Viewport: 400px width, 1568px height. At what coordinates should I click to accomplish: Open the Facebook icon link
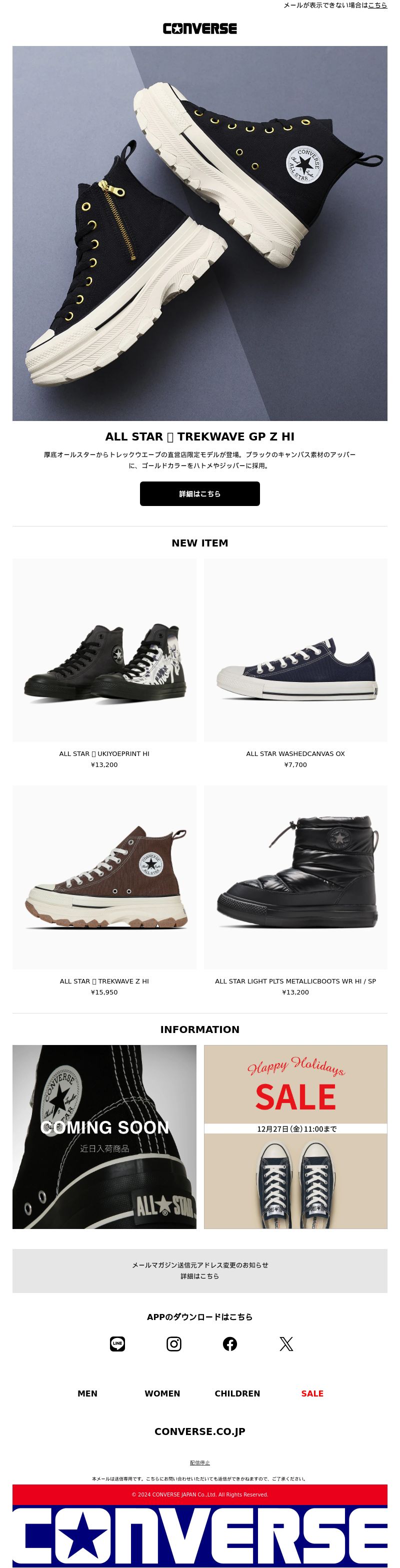tap(230, 1344)
